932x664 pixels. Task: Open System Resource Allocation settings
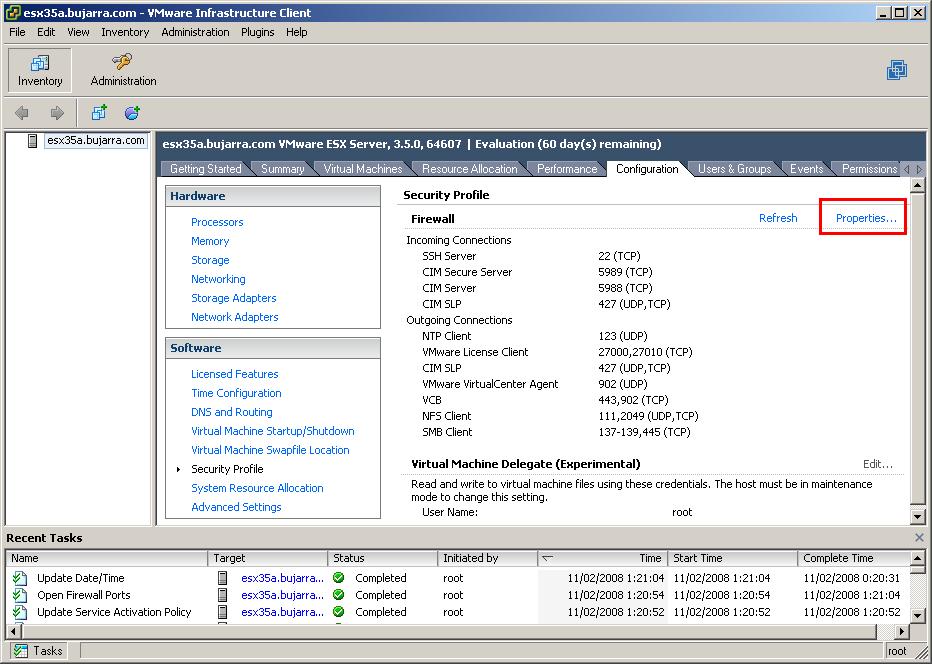tap(257, 489)
